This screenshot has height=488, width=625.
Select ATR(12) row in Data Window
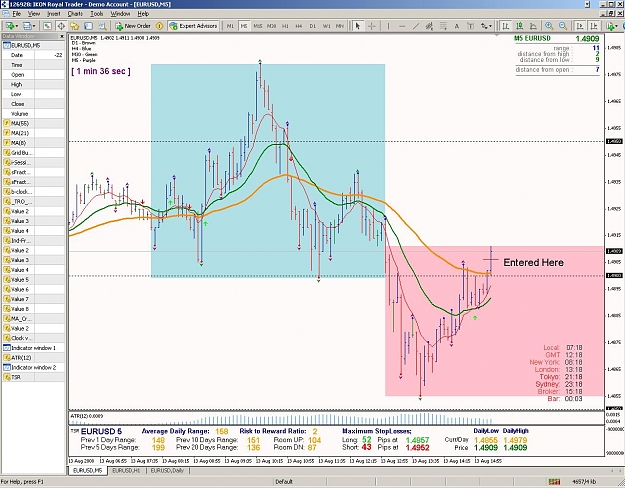(x=33, y=358)
